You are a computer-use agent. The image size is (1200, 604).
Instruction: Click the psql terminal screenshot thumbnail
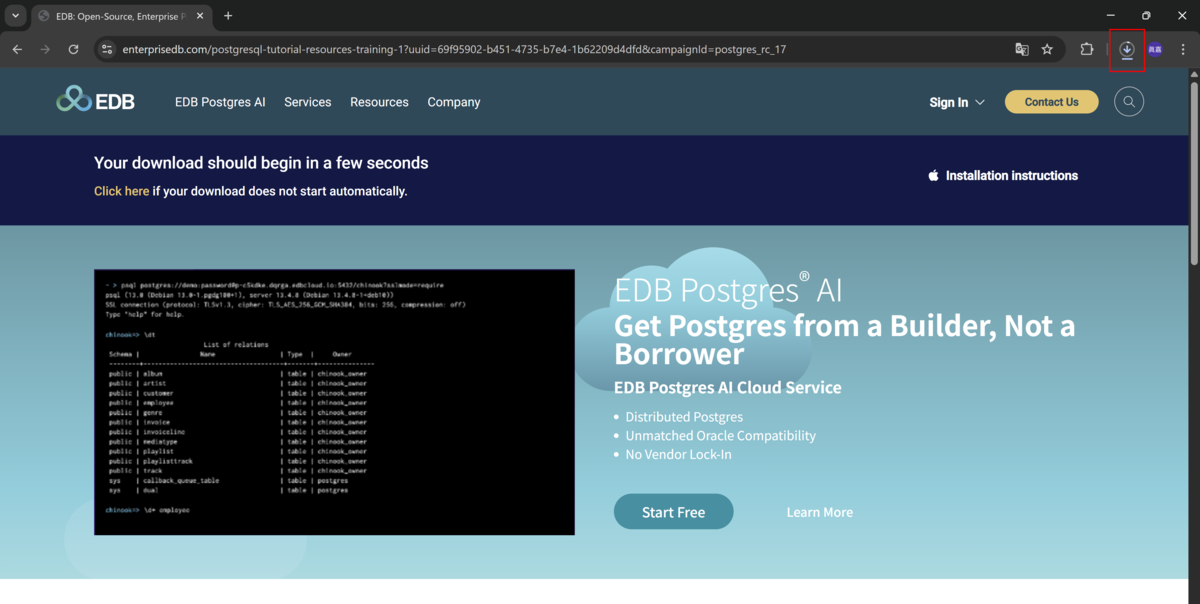point(334,401)
